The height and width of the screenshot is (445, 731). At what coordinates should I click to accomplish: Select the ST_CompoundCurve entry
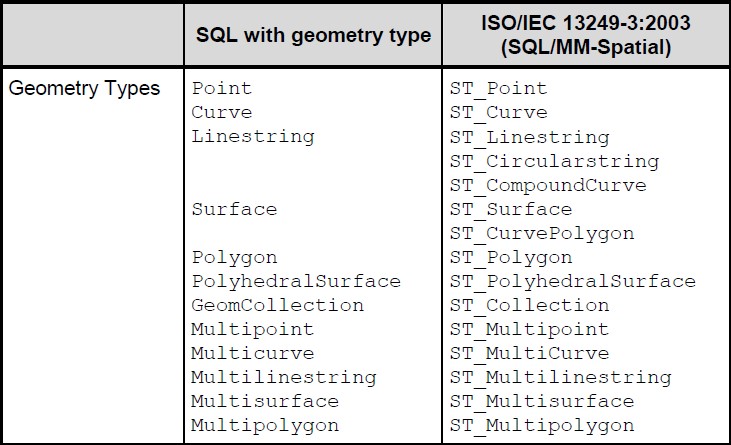point(548,185)
